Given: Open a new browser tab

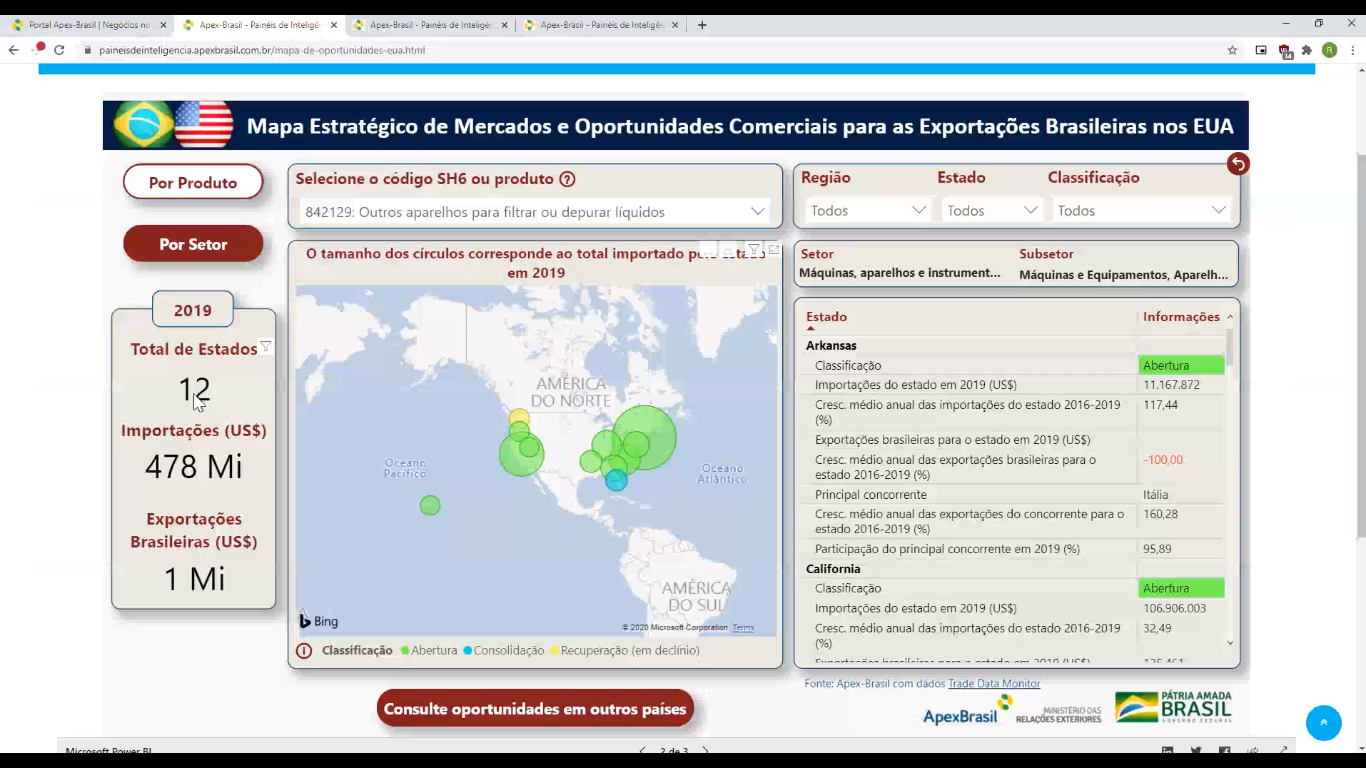Looking at the screenshot, I should coord(702,25).
